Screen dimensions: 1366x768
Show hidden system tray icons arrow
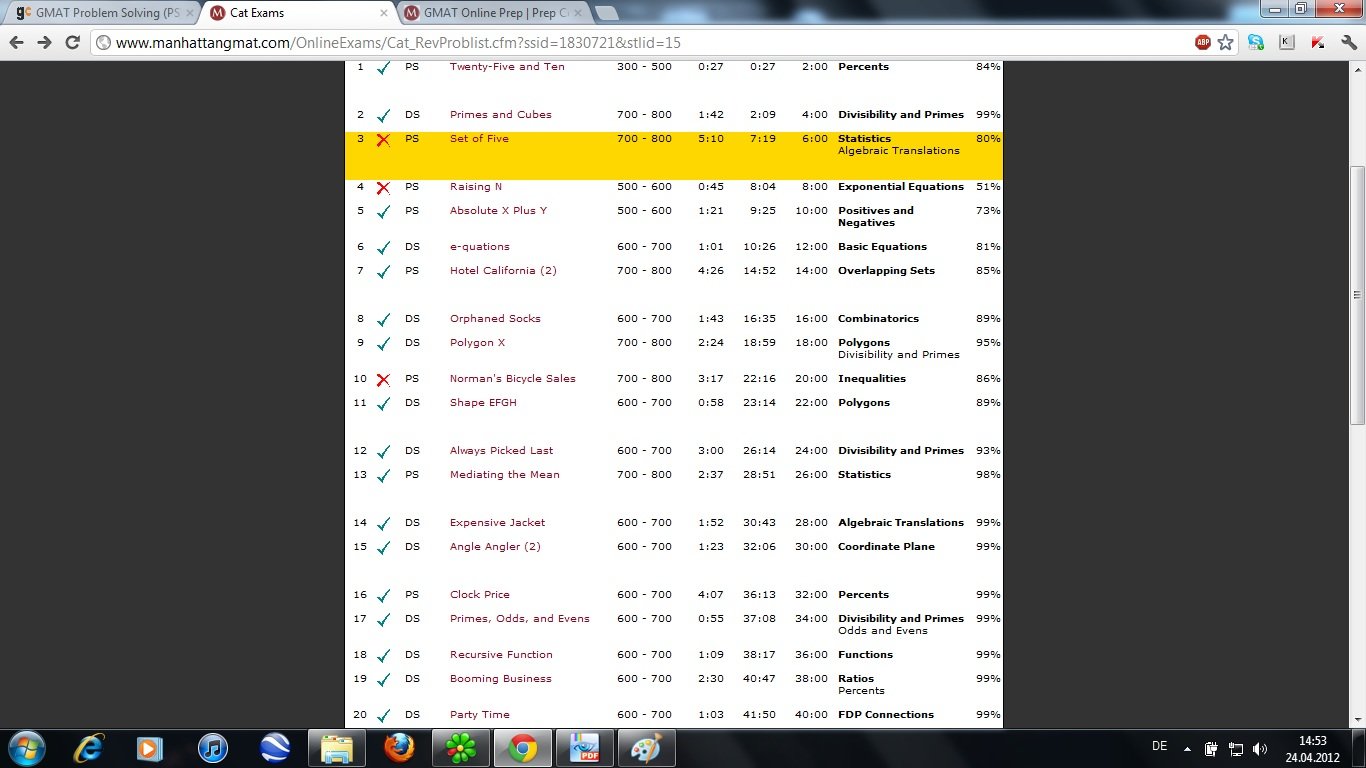pos(1187,749)
